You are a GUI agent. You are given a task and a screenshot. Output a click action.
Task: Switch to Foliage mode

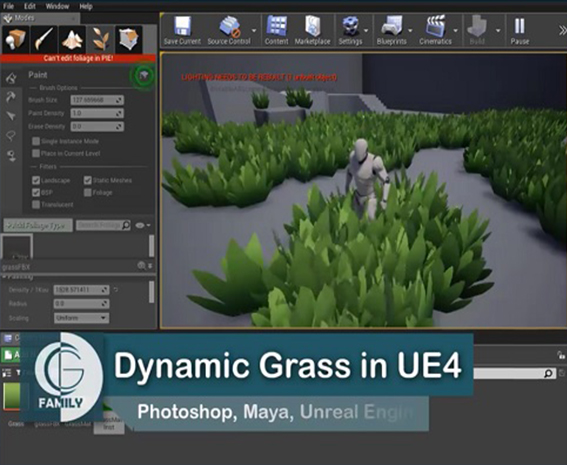(x=100, y=39)
